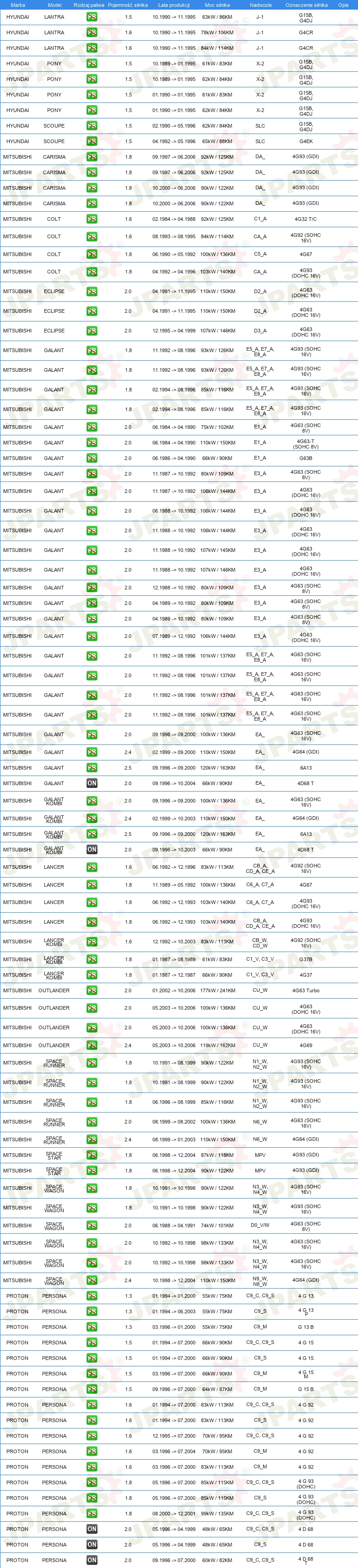This screenshot has height=1568, width=358.
Task: Click petrol icon in Space Runner 2.4 row
Action: 92,1140
